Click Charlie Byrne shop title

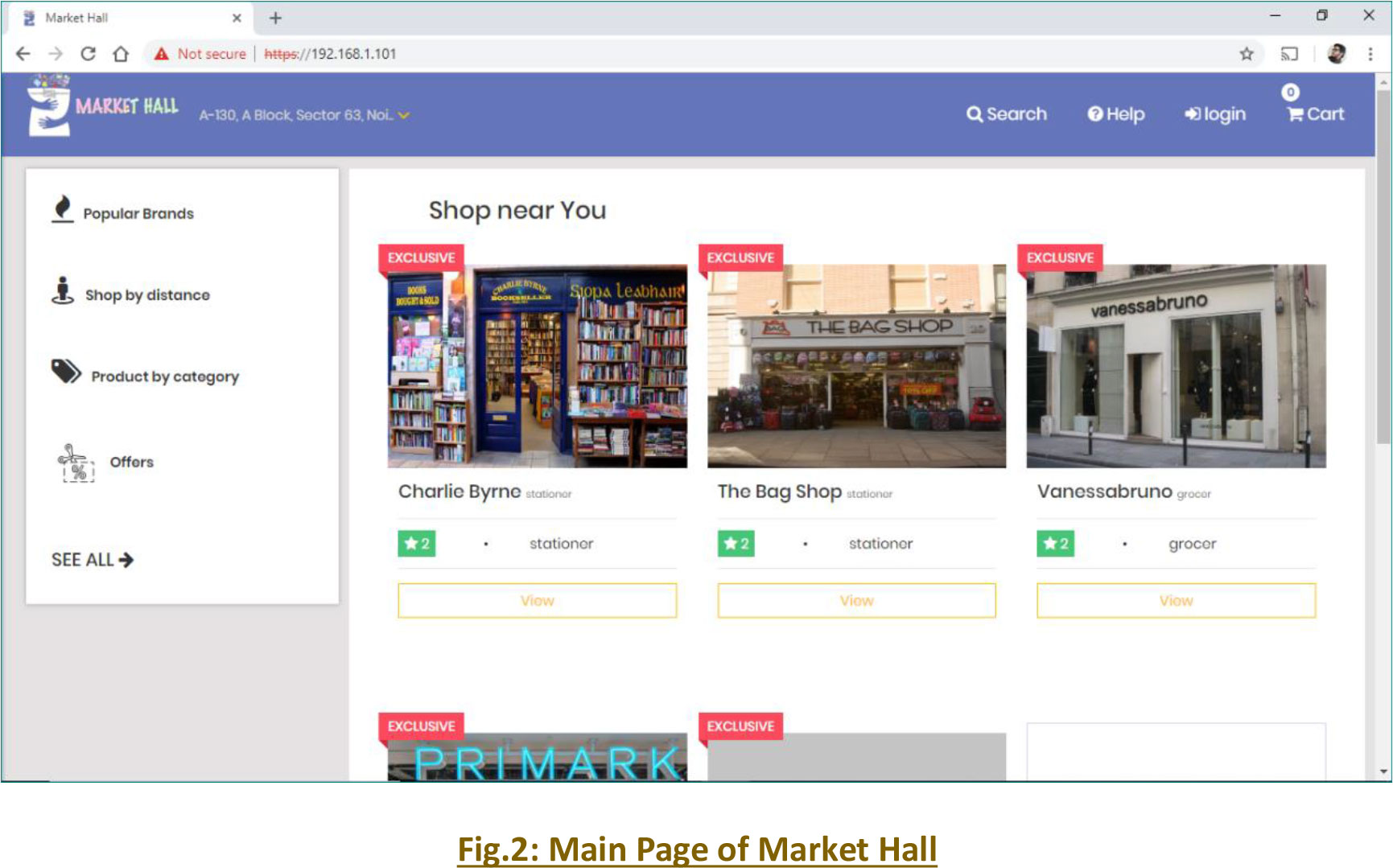click(x=460, y=492)
